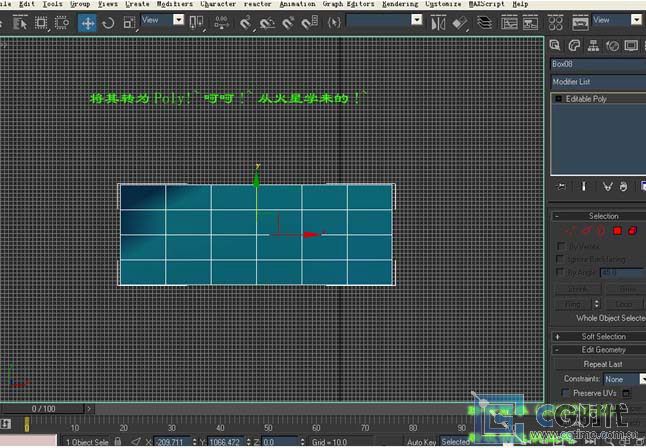
Task: Open the Reference Coordinate System View dropdown
Action: (x=178, y=19)
